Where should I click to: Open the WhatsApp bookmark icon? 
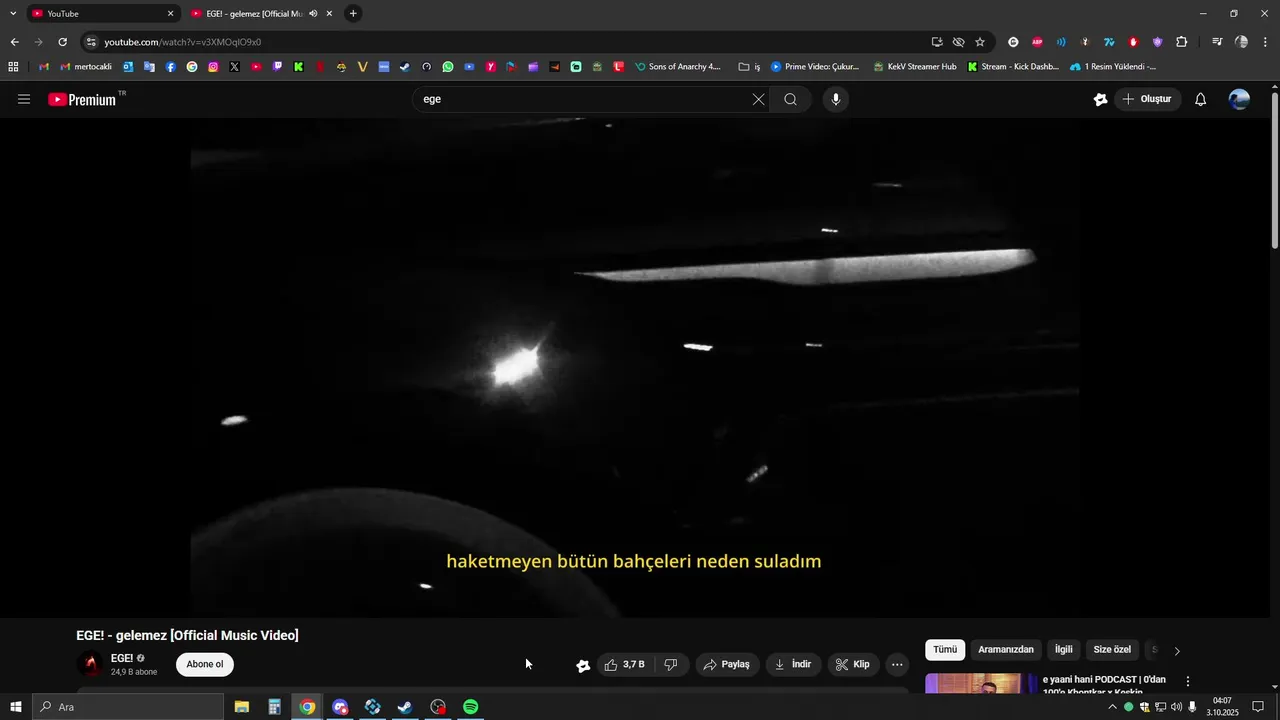pyautogui.click(x=448, y=67)
